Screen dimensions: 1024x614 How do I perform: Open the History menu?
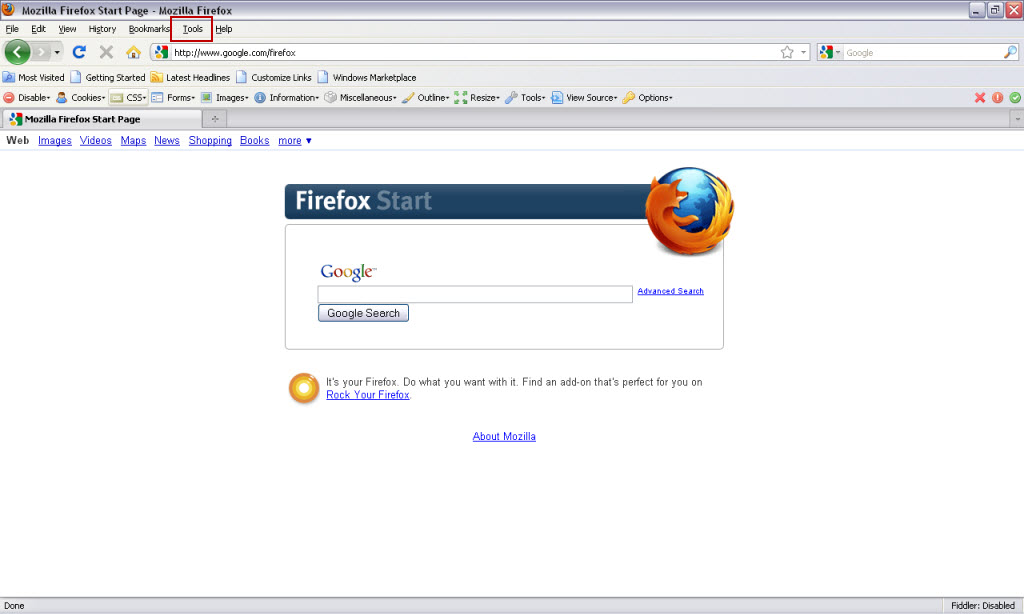[x=103, y=29]
